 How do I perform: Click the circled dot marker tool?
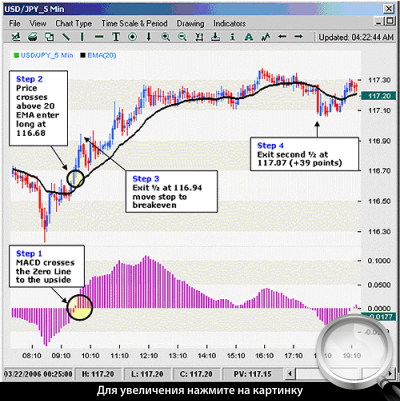(x=132, y=36)
